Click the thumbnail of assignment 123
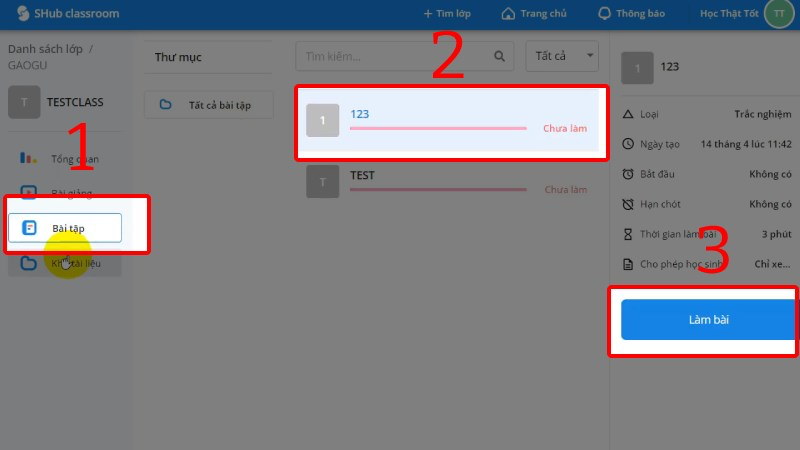The height and width of the screenshot is (450, 800). click(322, 120)
